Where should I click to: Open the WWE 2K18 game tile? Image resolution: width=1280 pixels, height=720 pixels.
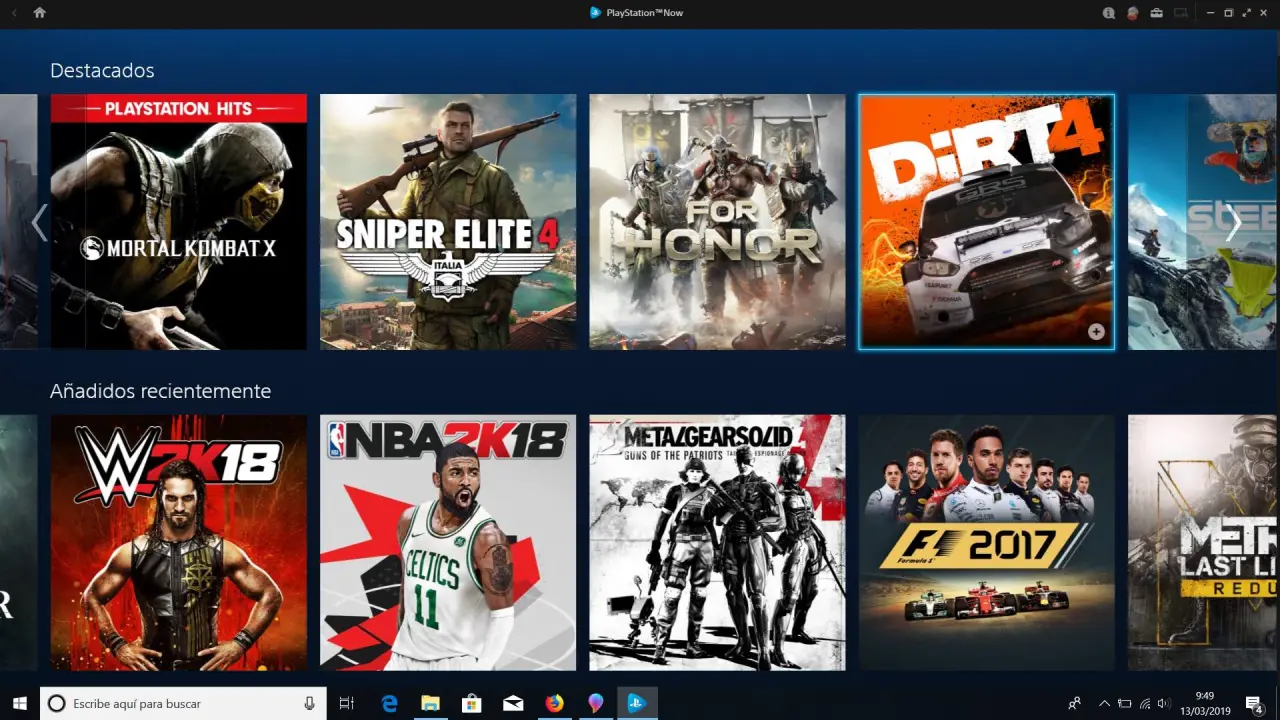coord(178,542)
